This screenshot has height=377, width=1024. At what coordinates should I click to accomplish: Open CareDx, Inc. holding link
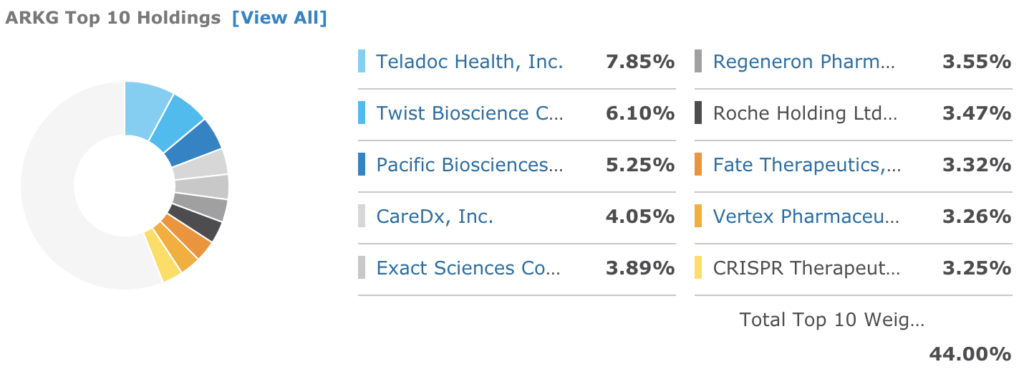434,216
